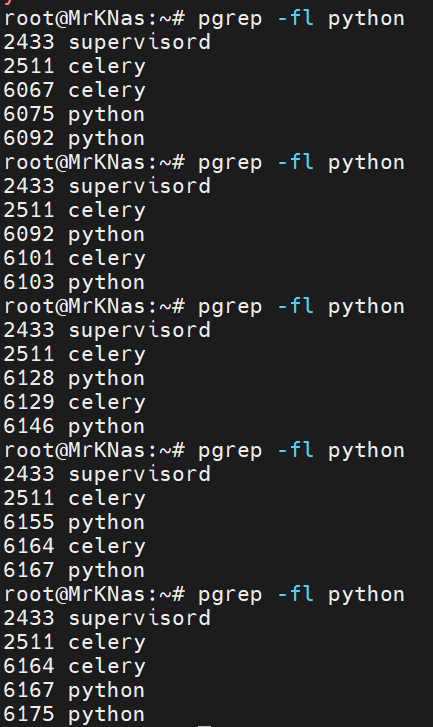Click the first pgrep -fl python command
Image resolution: width=433 pixels, height=727 pixels.
pyautogui.click(x=301, y=19)
